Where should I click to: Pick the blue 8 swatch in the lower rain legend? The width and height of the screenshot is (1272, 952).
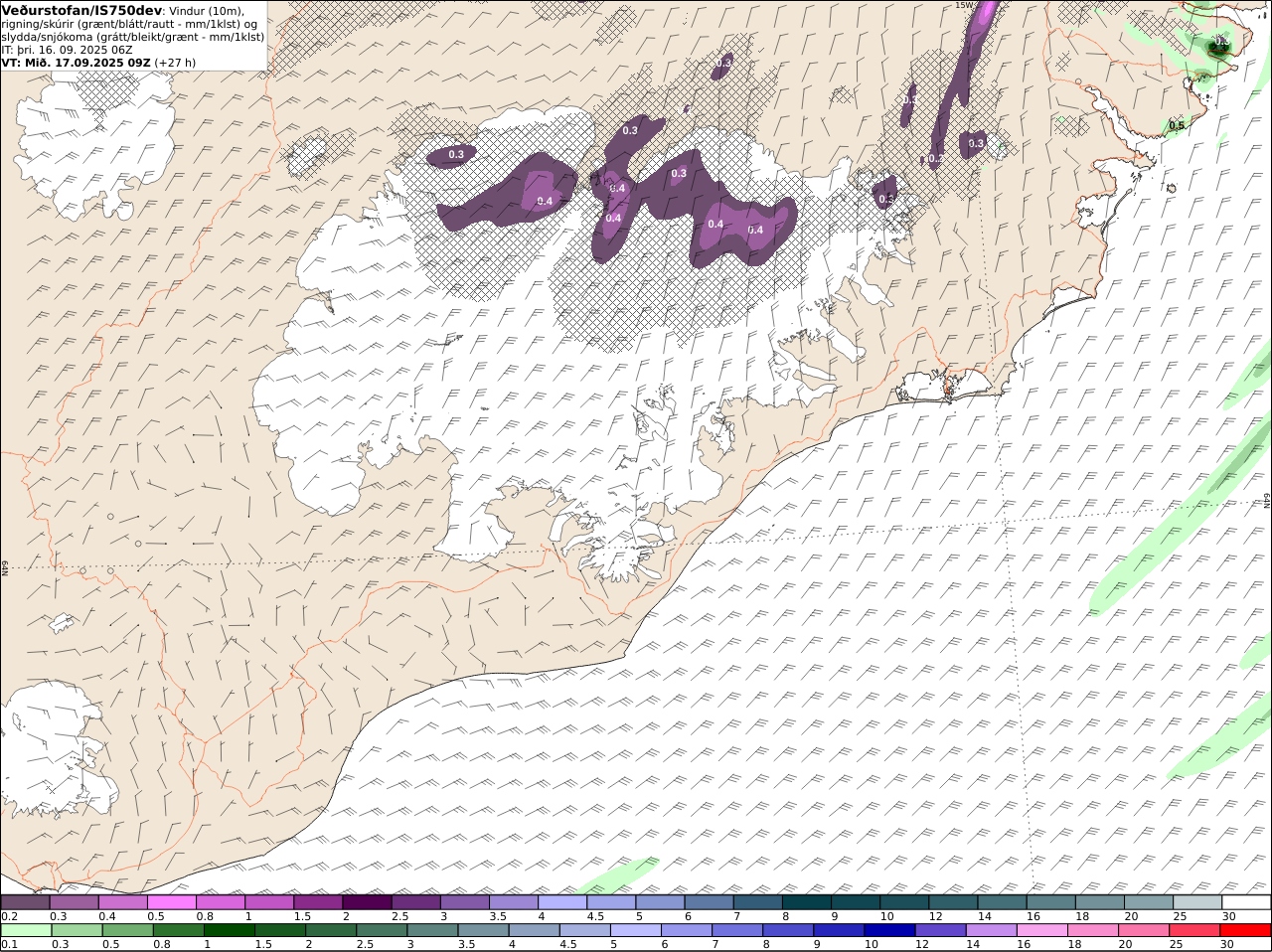coord(788,931)
